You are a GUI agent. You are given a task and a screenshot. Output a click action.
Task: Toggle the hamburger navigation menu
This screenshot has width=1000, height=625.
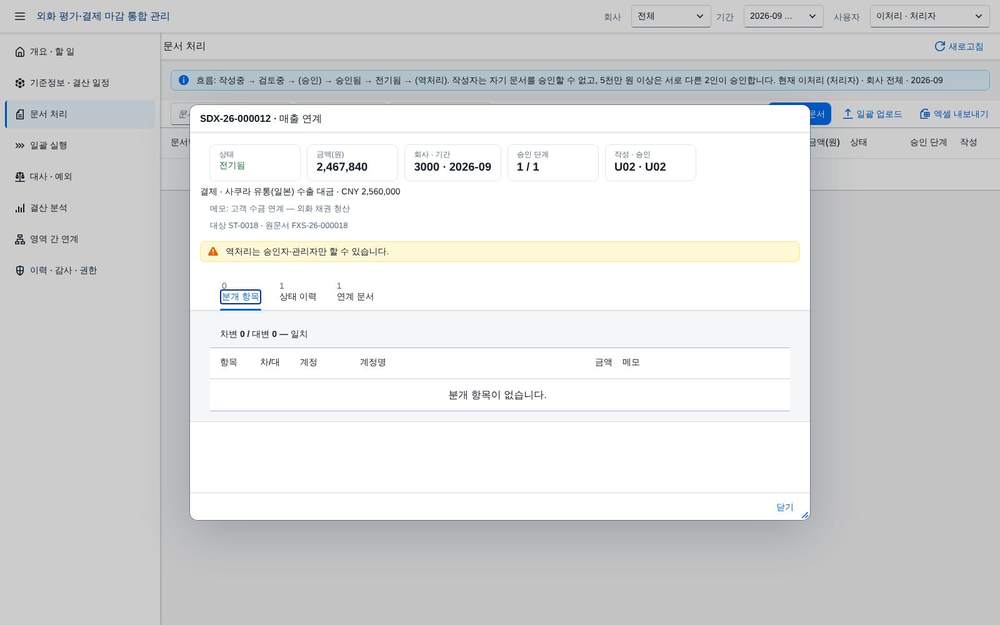pyautogui.click(x=20, y=16)
